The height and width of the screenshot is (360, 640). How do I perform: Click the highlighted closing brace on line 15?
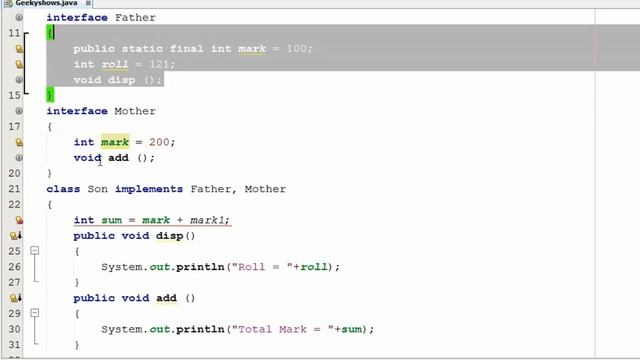[x=50, y=95]
